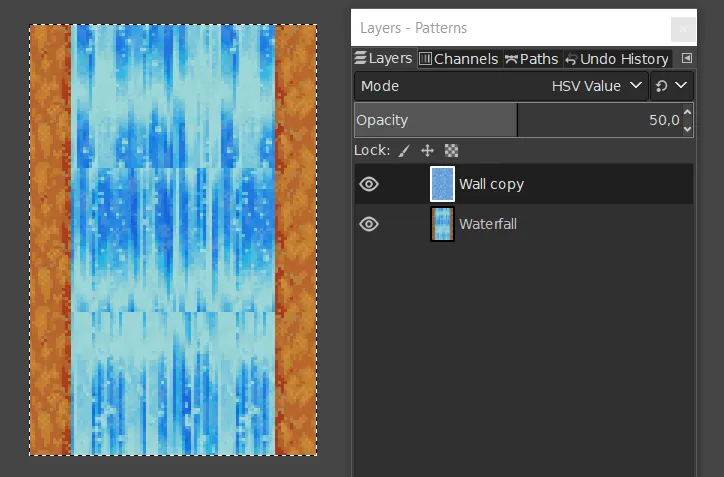Click the Paths tab icon

click(511, 59)
